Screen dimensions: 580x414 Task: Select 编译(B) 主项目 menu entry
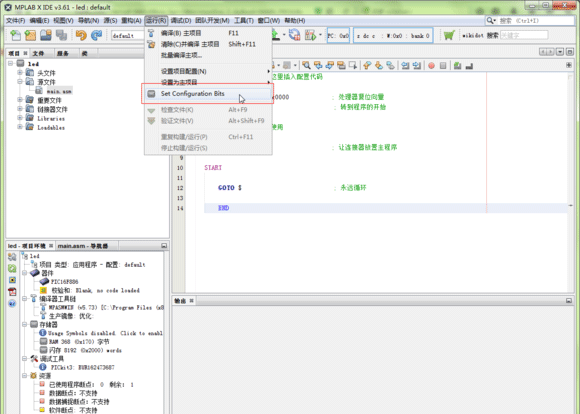tap(208, 33)
